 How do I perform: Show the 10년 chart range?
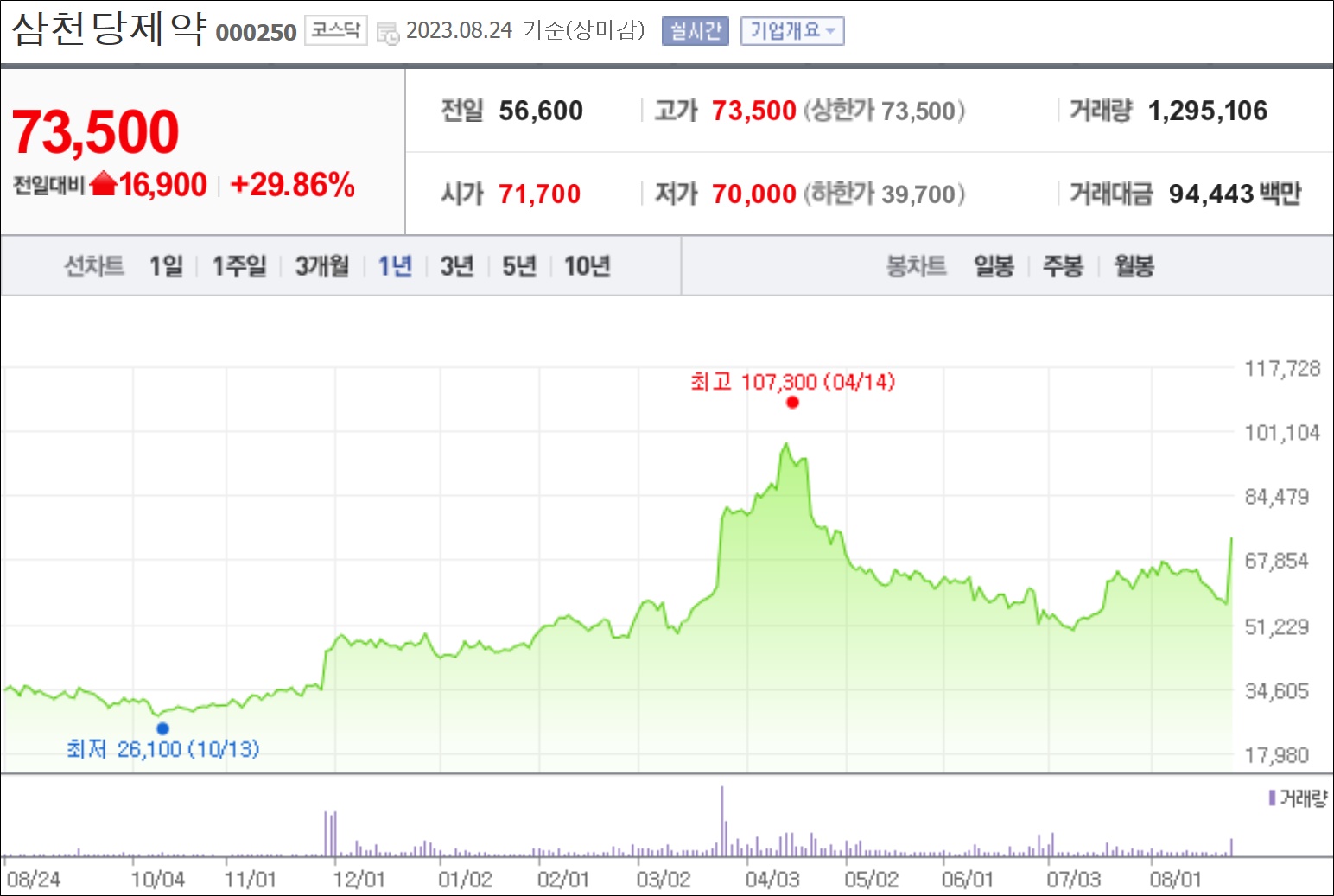click(x=588, y=266)
